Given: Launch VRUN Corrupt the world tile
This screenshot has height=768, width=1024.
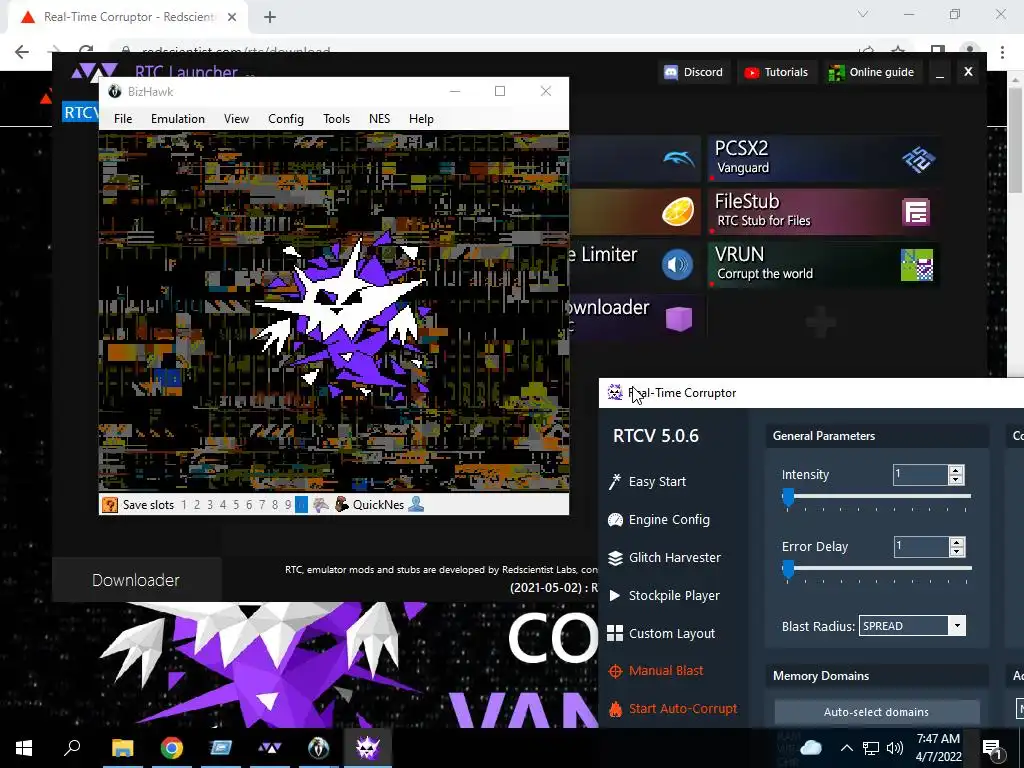Looking at the screenshot, I should click(824, 264).
